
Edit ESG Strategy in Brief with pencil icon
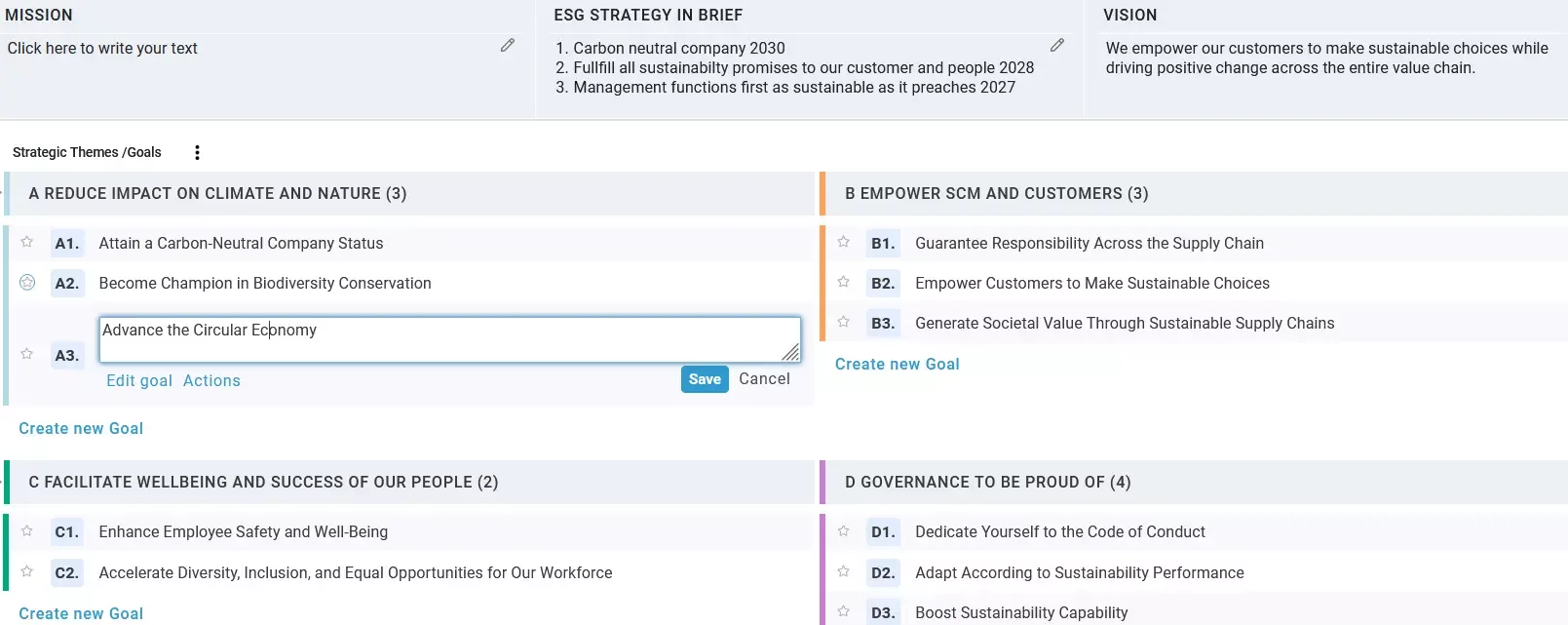pos(1057,46)
